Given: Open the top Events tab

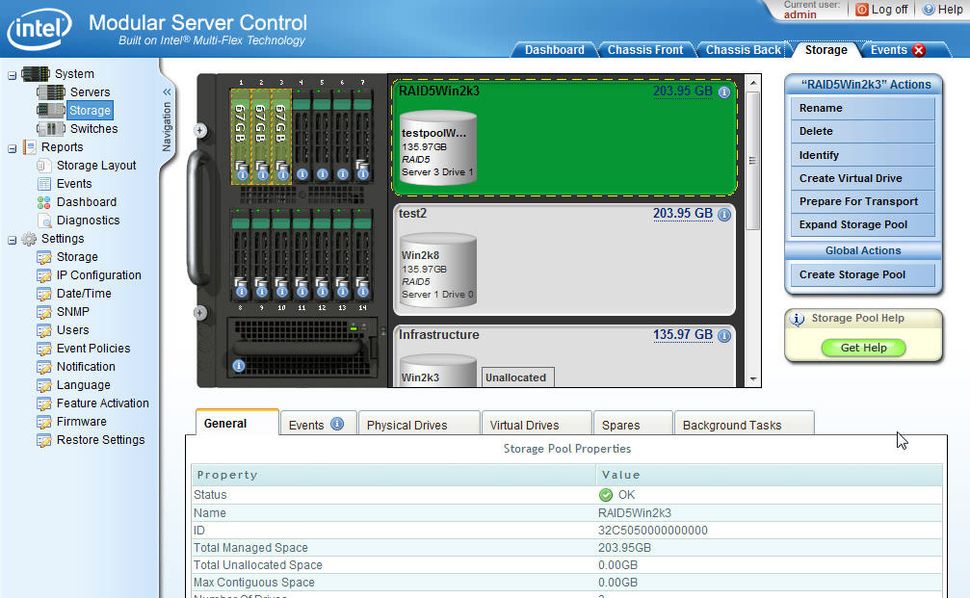Looking at the screenshot, I should [x=888, y=49].
